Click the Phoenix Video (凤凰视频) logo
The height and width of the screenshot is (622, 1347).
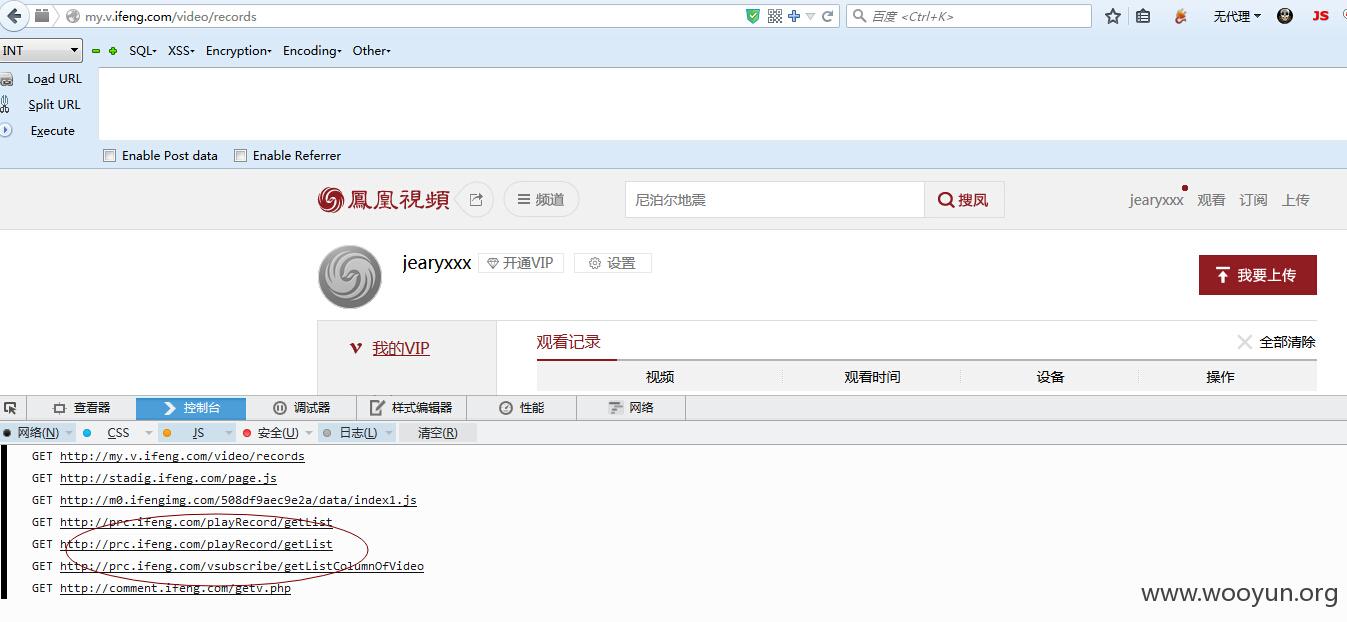(384, 200)
